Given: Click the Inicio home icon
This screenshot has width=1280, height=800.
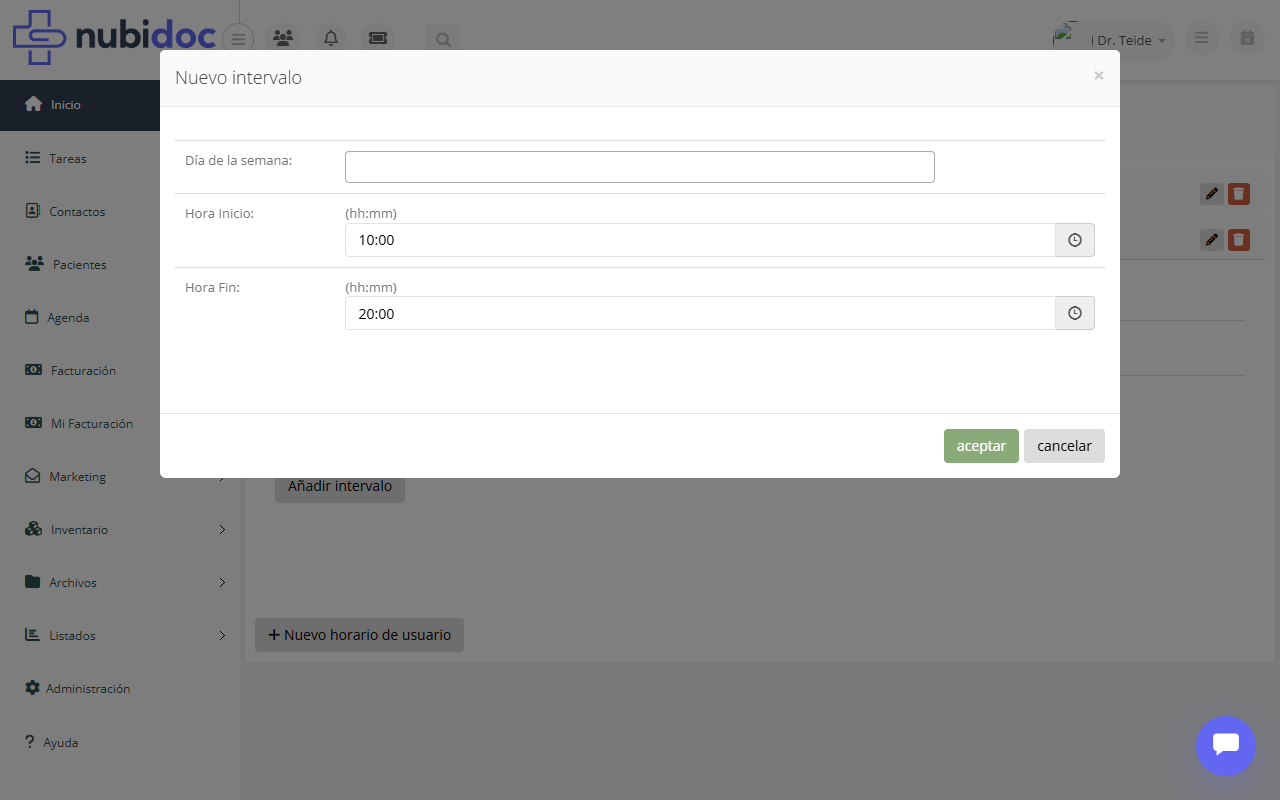Looking at the screenshot, I should pyautogui.click(x=33, y=104).
